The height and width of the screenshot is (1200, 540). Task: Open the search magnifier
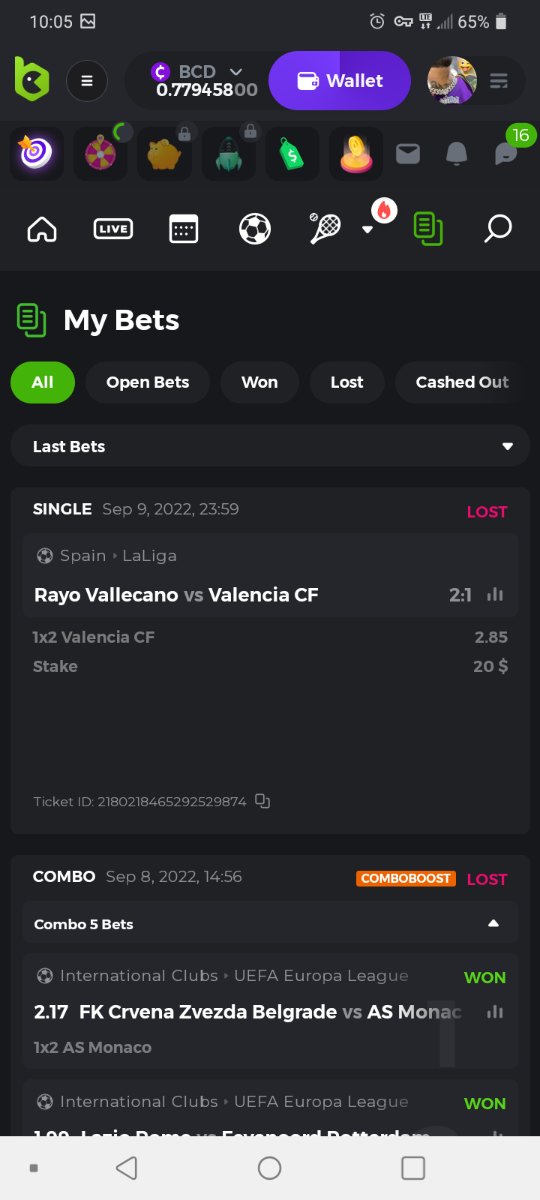[x=497, y=229]
